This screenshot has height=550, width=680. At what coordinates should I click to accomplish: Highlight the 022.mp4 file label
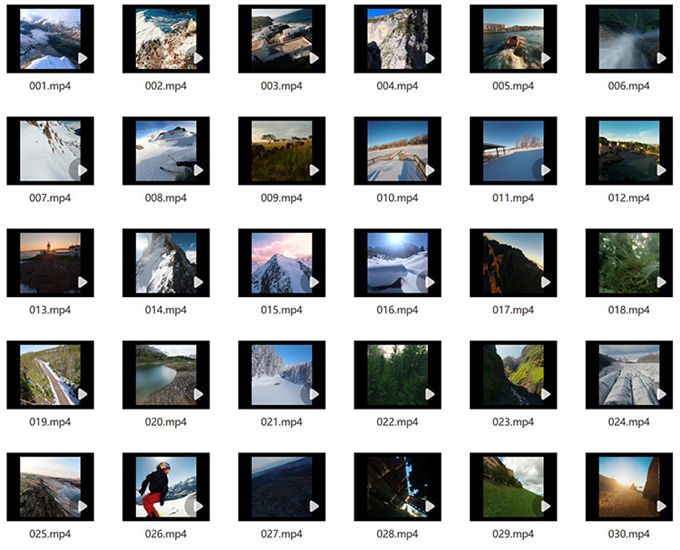pyautogui.click(x=398, y=422)
